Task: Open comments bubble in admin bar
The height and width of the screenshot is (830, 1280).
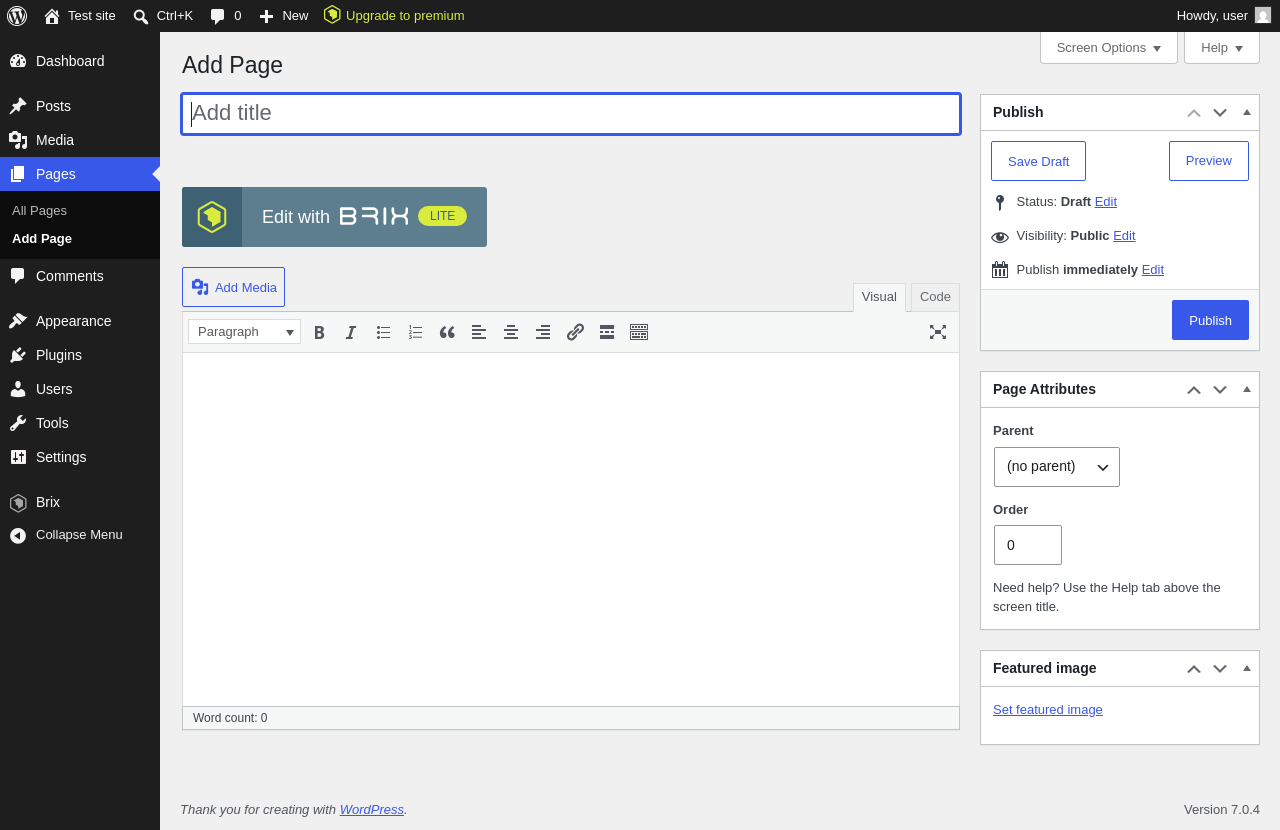Action: point(225,16)
